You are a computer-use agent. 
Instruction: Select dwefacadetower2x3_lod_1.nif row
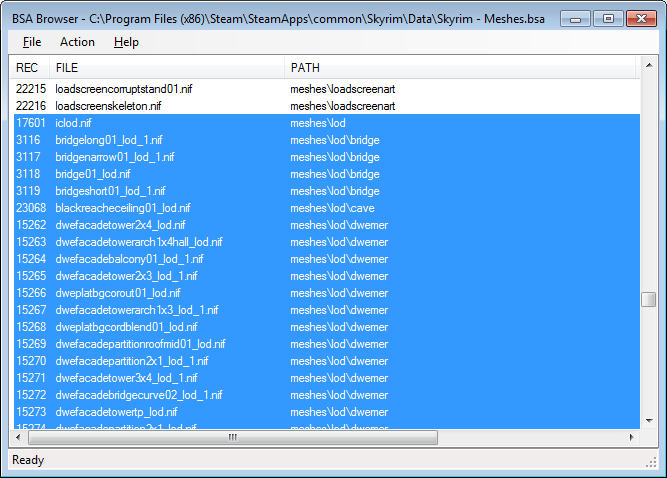(x=327, y=276)
